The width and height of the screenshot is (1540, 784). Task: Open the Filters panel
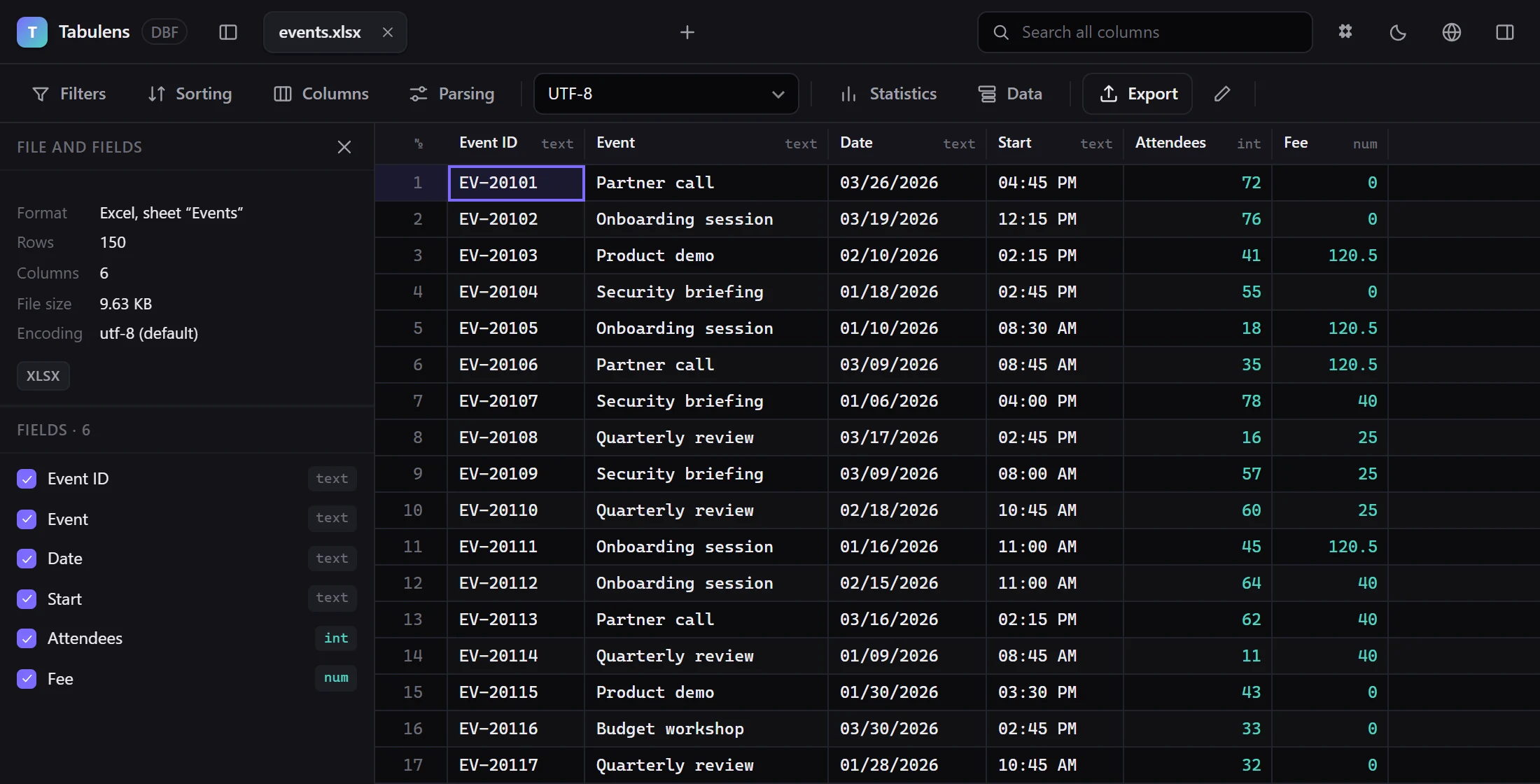point(69,94)
